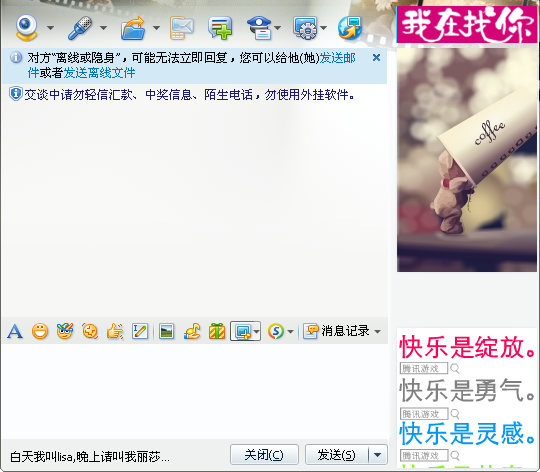Click the 发送离线文件 link

point(100,73)
